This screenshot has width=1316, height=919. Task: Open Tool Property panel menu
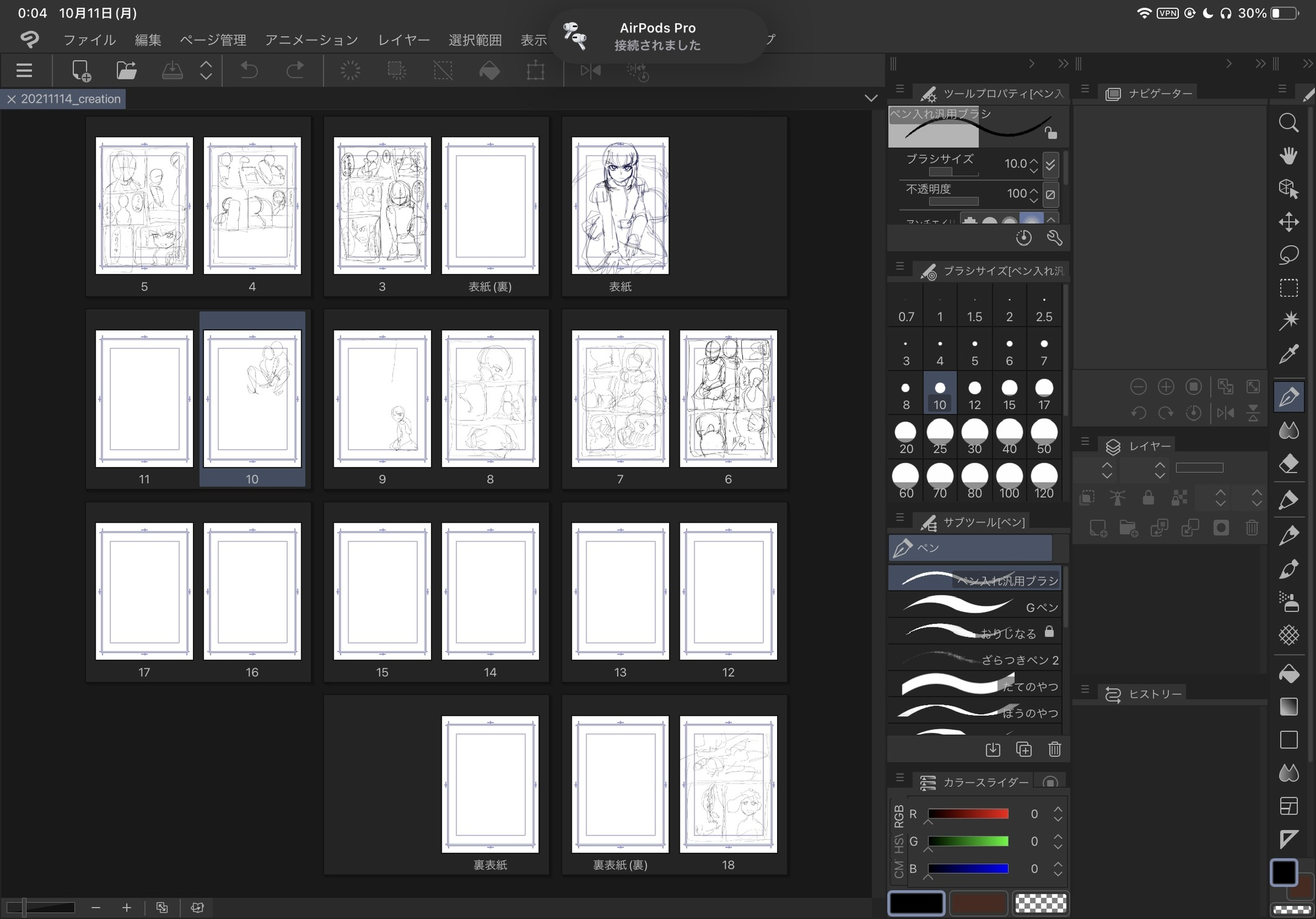pos(900,89)
